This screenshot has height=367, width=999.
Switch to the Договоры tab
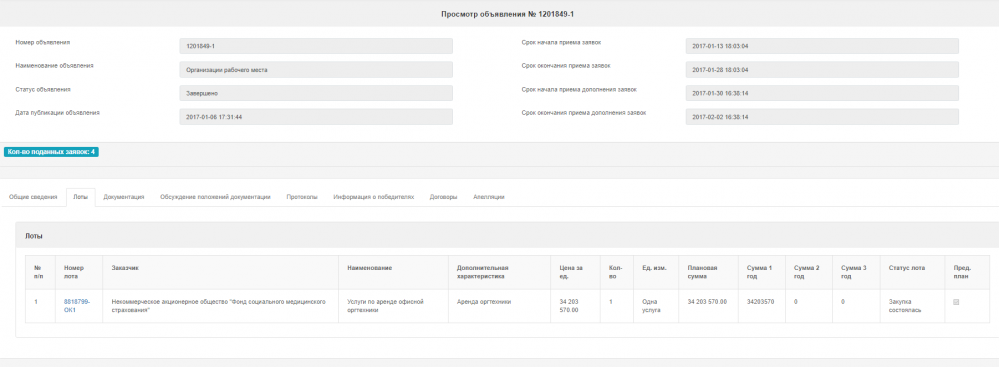point(443,198)
